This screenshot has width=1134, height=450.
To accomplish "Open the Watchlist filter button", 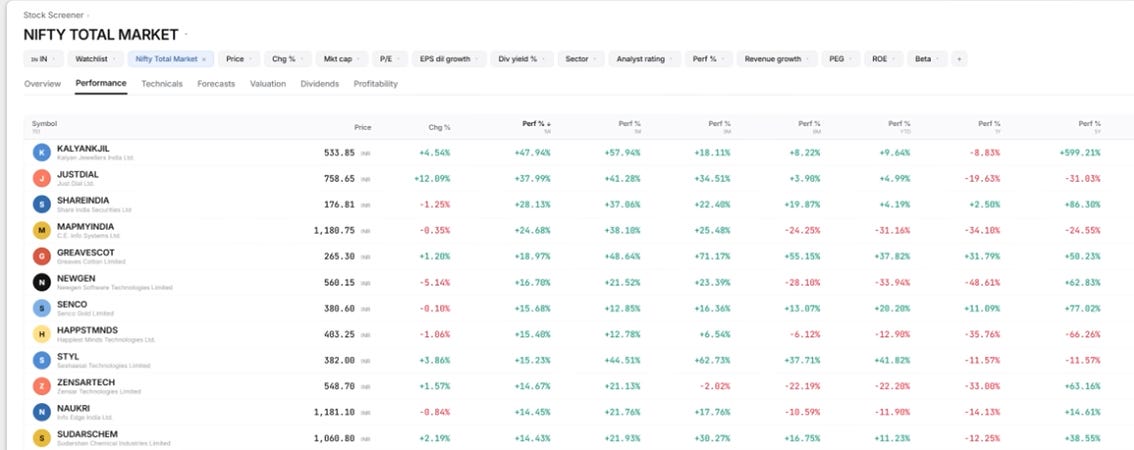I will point(95,59).
